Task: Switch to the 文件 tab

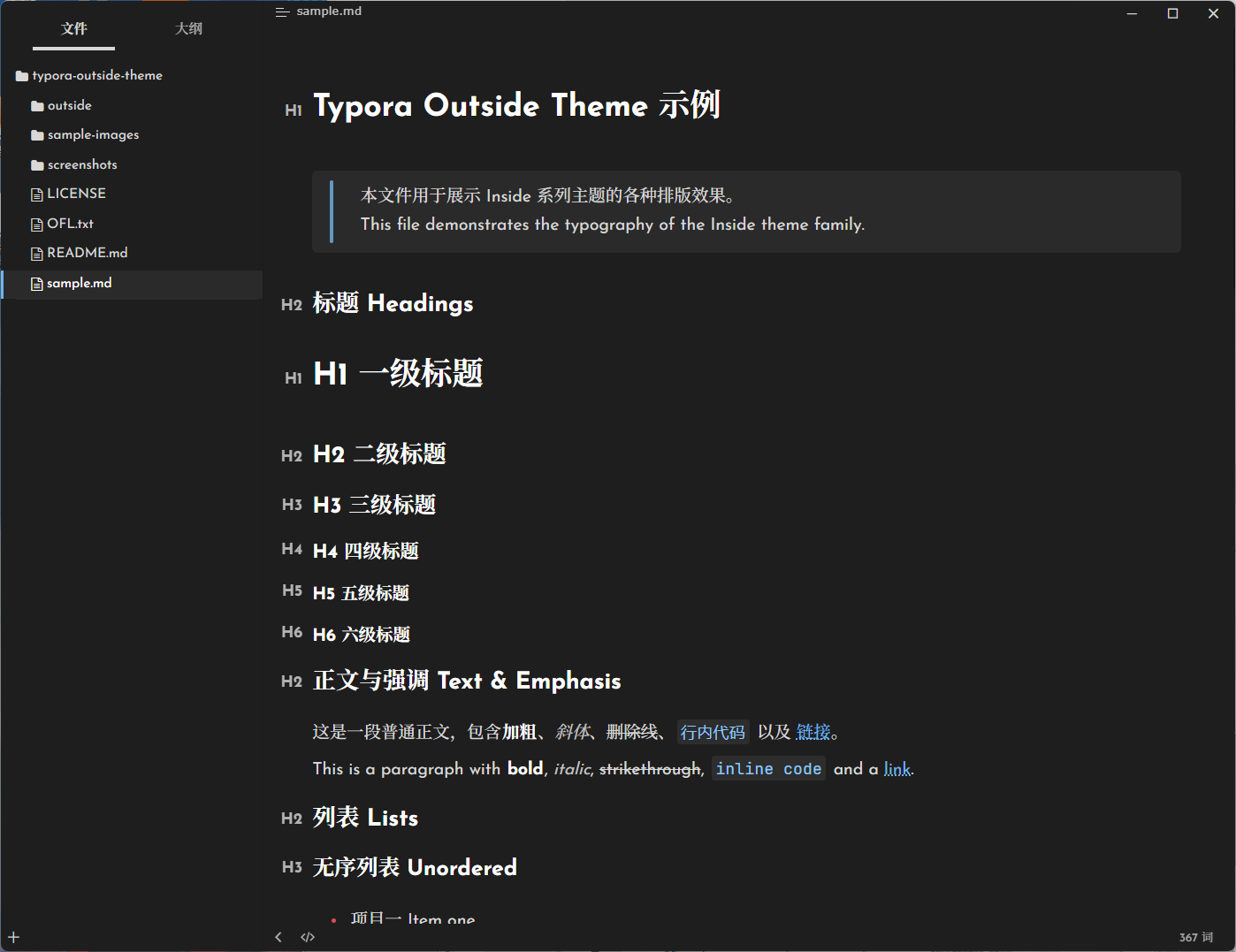Action: pos(74,29)
